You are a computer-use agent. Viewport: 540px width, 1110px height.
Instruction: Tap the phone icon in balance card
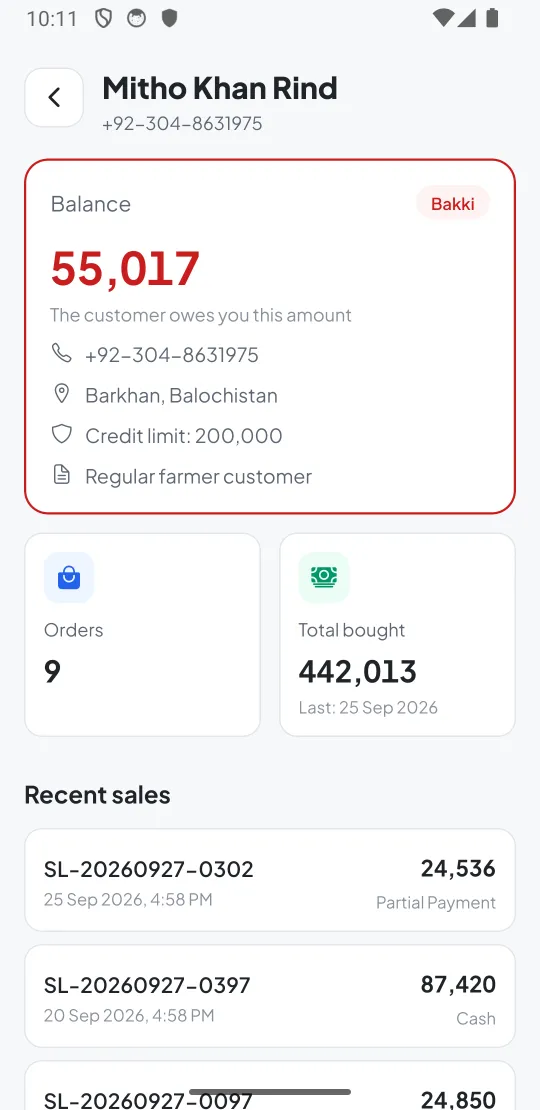(x=62, y=353)
